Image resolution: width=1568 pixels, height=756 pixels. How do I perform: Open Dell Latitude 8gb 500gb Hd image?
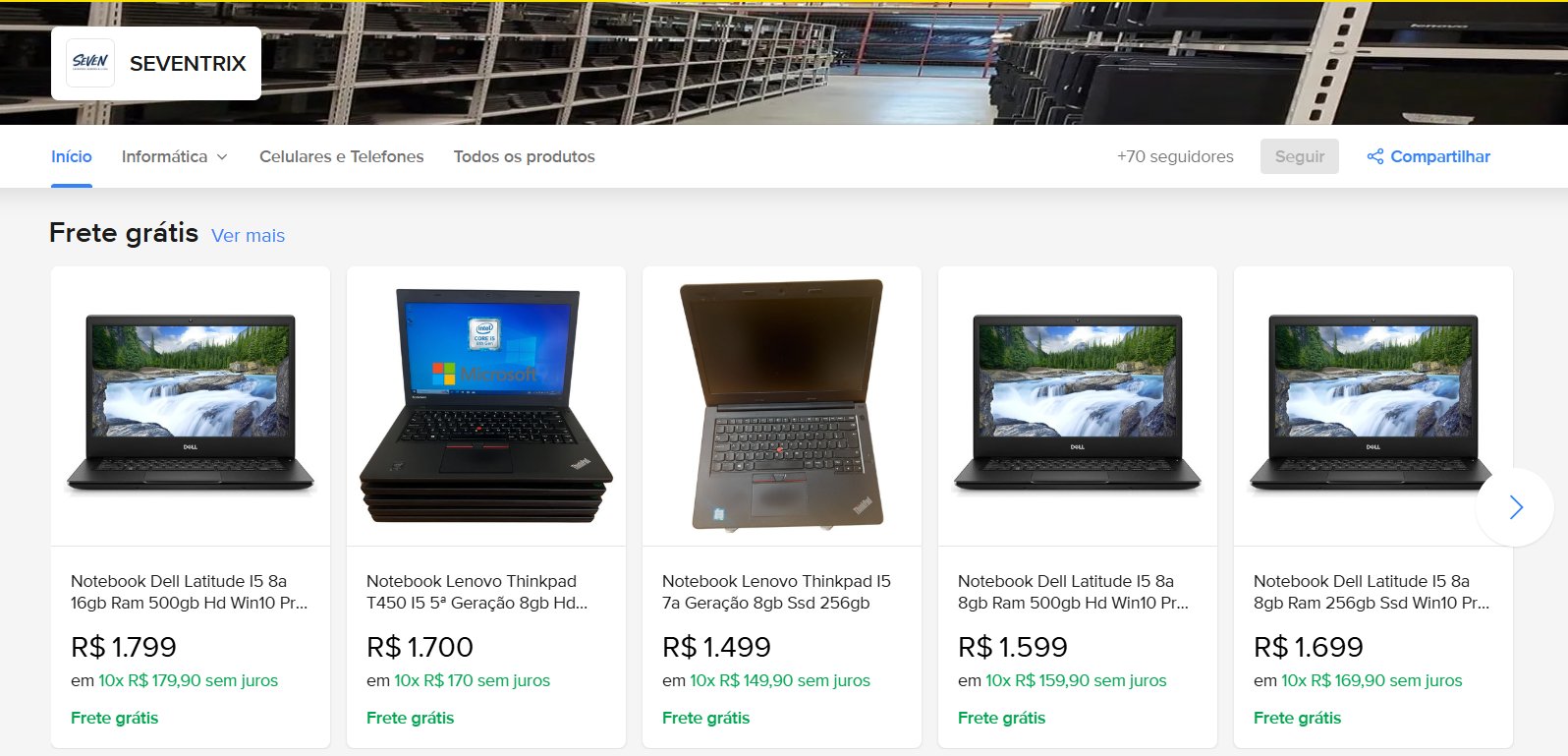point(1078,406)
